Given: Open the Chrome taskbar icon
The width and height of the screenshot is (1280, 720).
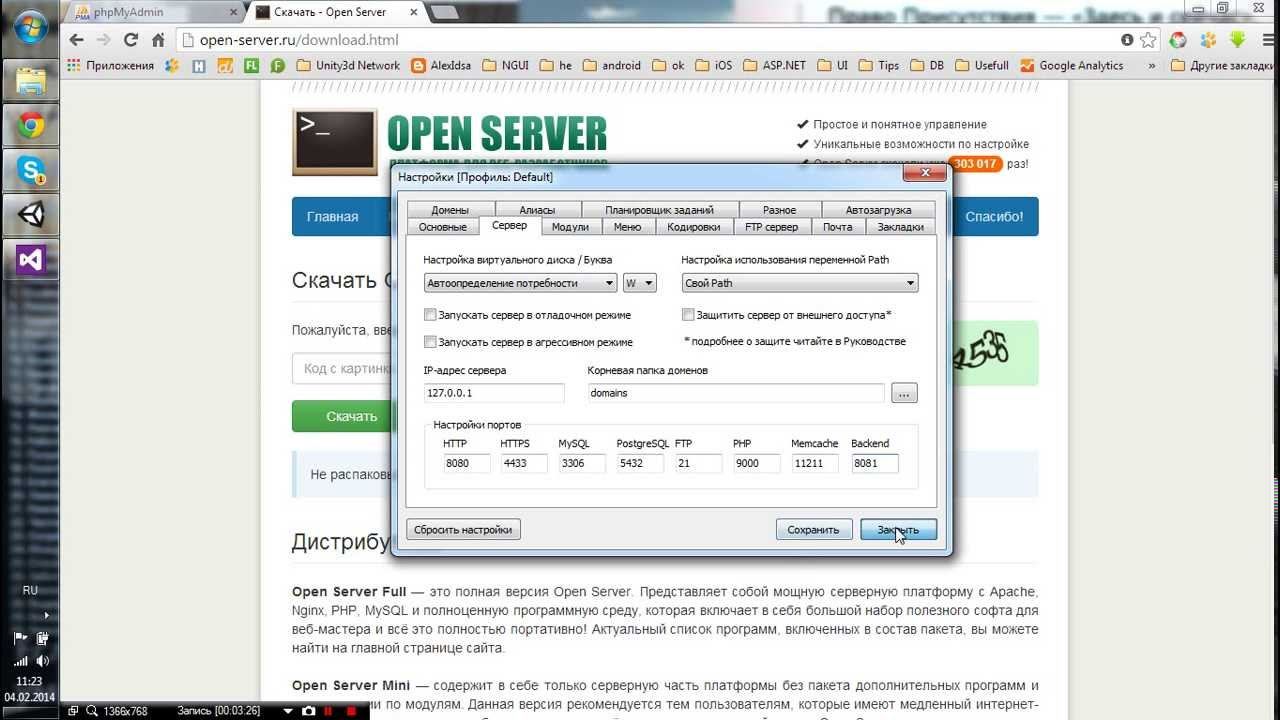Looking at the screenshot, I should coord(30,126).
